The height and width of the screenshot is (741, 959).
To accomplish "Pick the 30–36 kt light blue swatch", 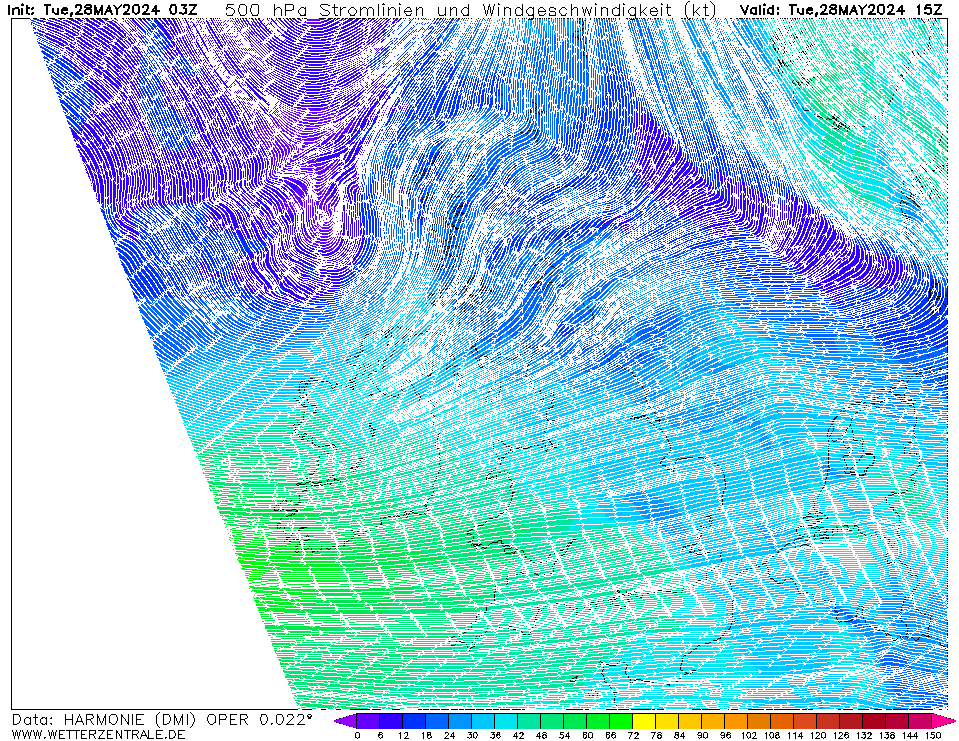I will click(x=484, y=721).
